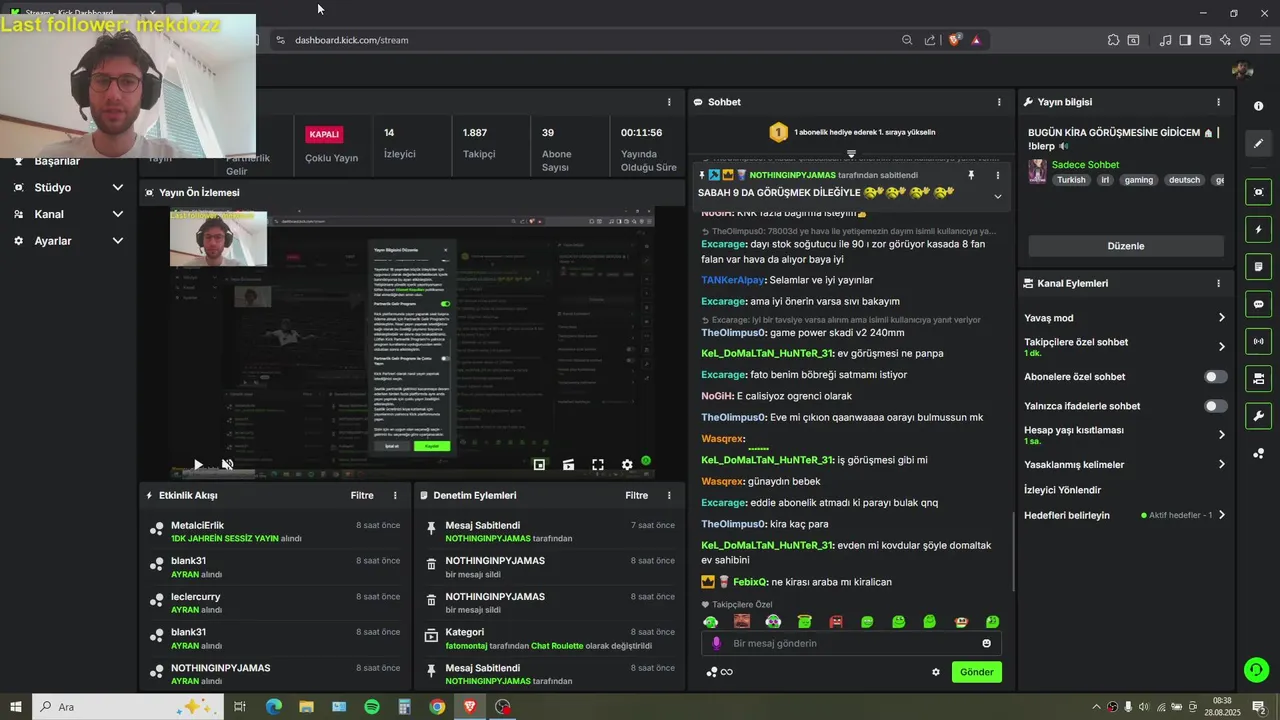Image resolution: width=1280 pixels, height=720 pixels.
Task: Open pinned message options menu
Action: (997, 175)
